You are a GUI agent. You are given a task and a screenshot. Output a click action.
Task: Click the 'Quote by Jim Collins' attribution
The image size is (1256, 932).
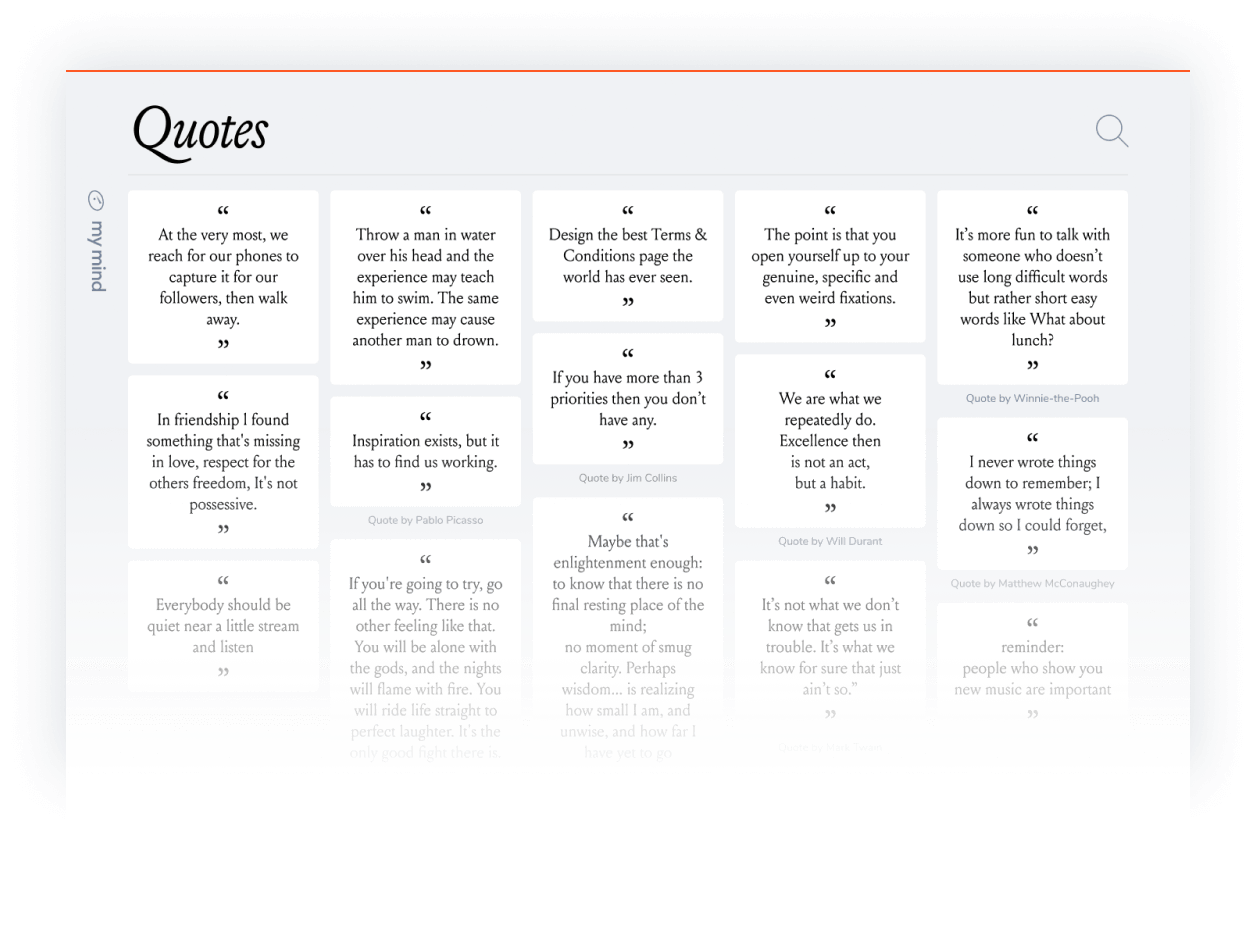pos(627,478)
